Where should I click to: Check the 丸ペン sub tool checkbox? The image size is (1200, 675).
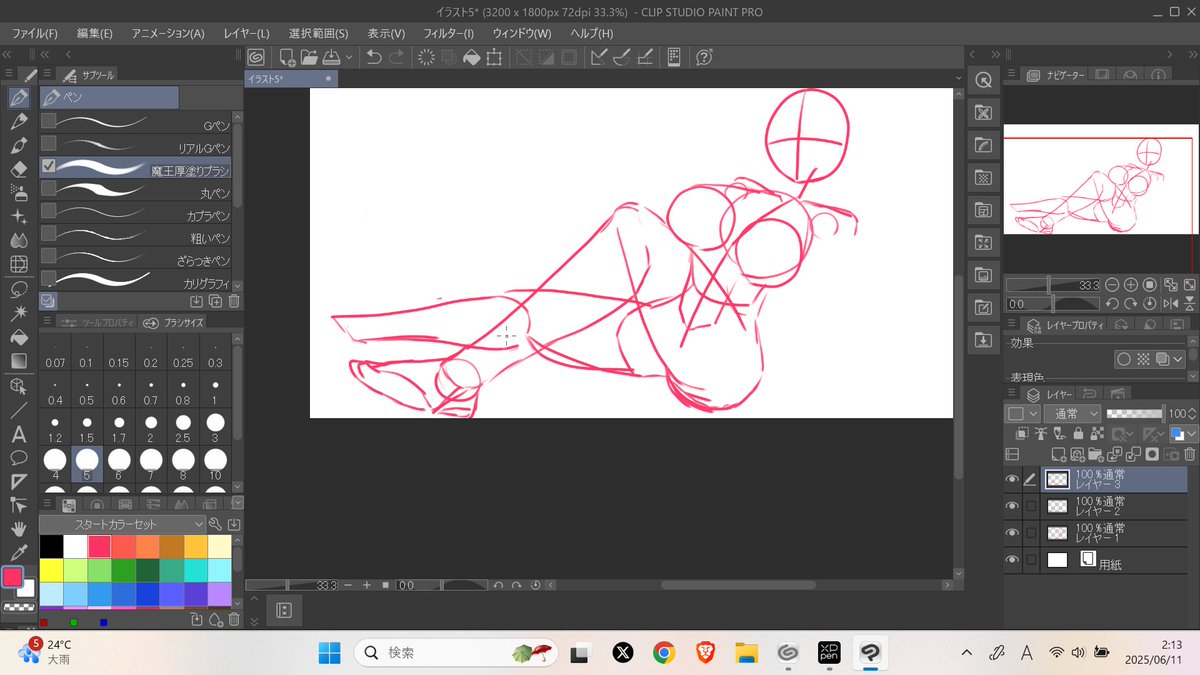(x=48, y=189)
